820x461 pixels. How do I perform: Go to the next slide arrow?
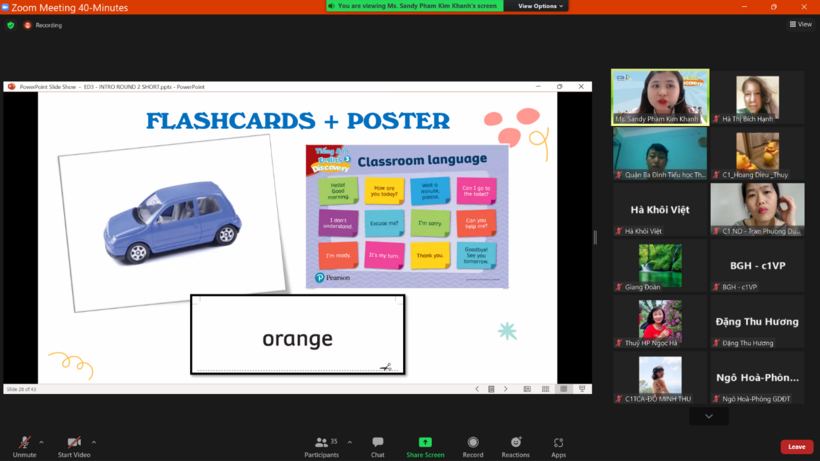(x=505, y=389)
